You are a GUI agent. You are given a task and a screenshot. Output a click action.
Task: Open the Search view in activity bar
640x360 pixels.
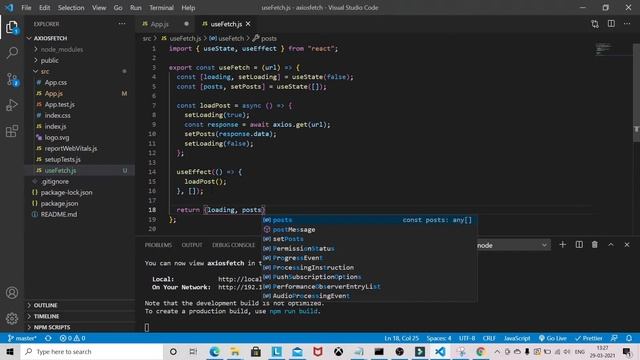click(x=12, y=53)
